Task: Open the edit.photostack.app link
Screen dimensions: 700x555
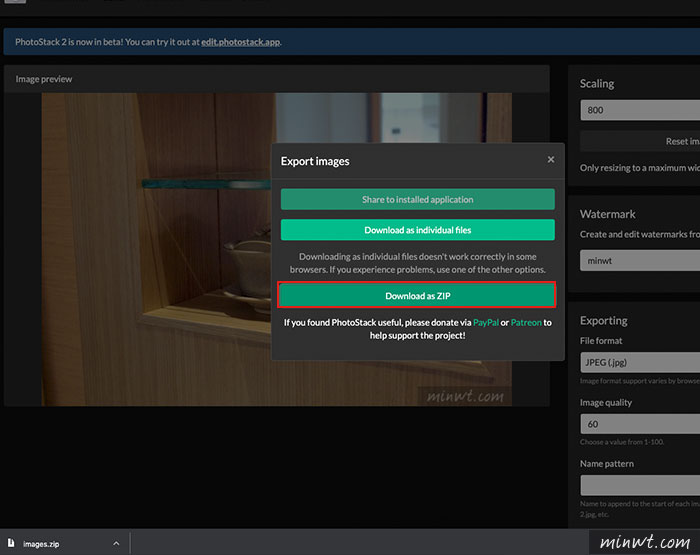Action: tap(240, 42)
